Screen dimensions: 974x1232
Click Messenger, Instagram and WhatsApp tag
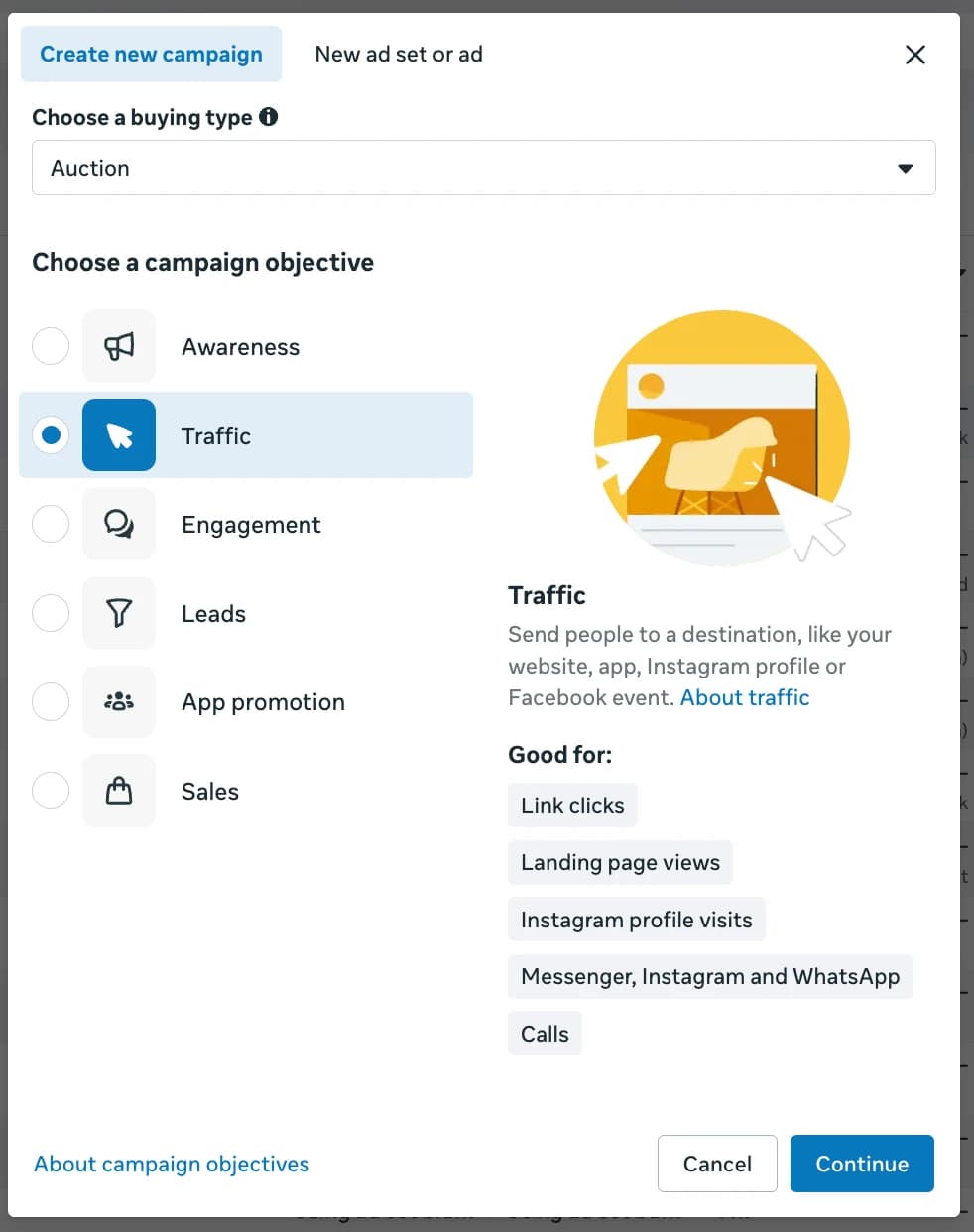click(710, 976)
